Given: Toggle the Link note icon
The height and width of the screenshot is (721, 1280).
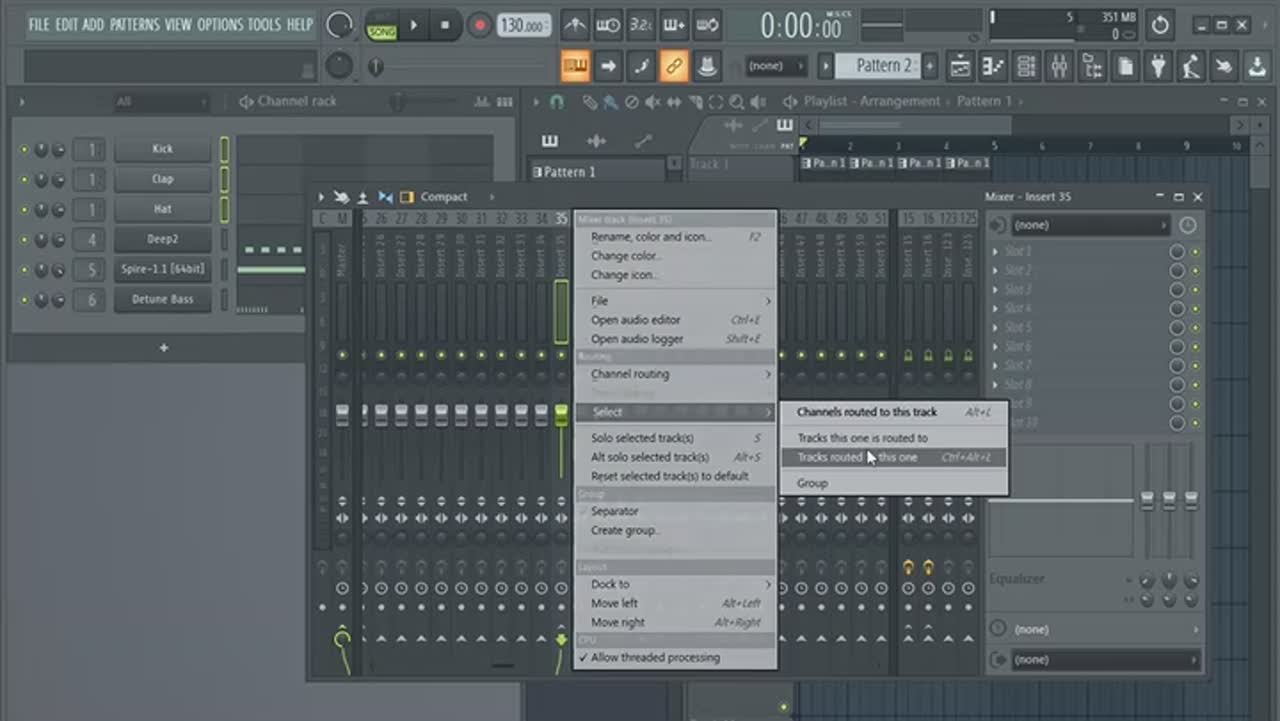Looking at the screenshot, I should (674, 67).
